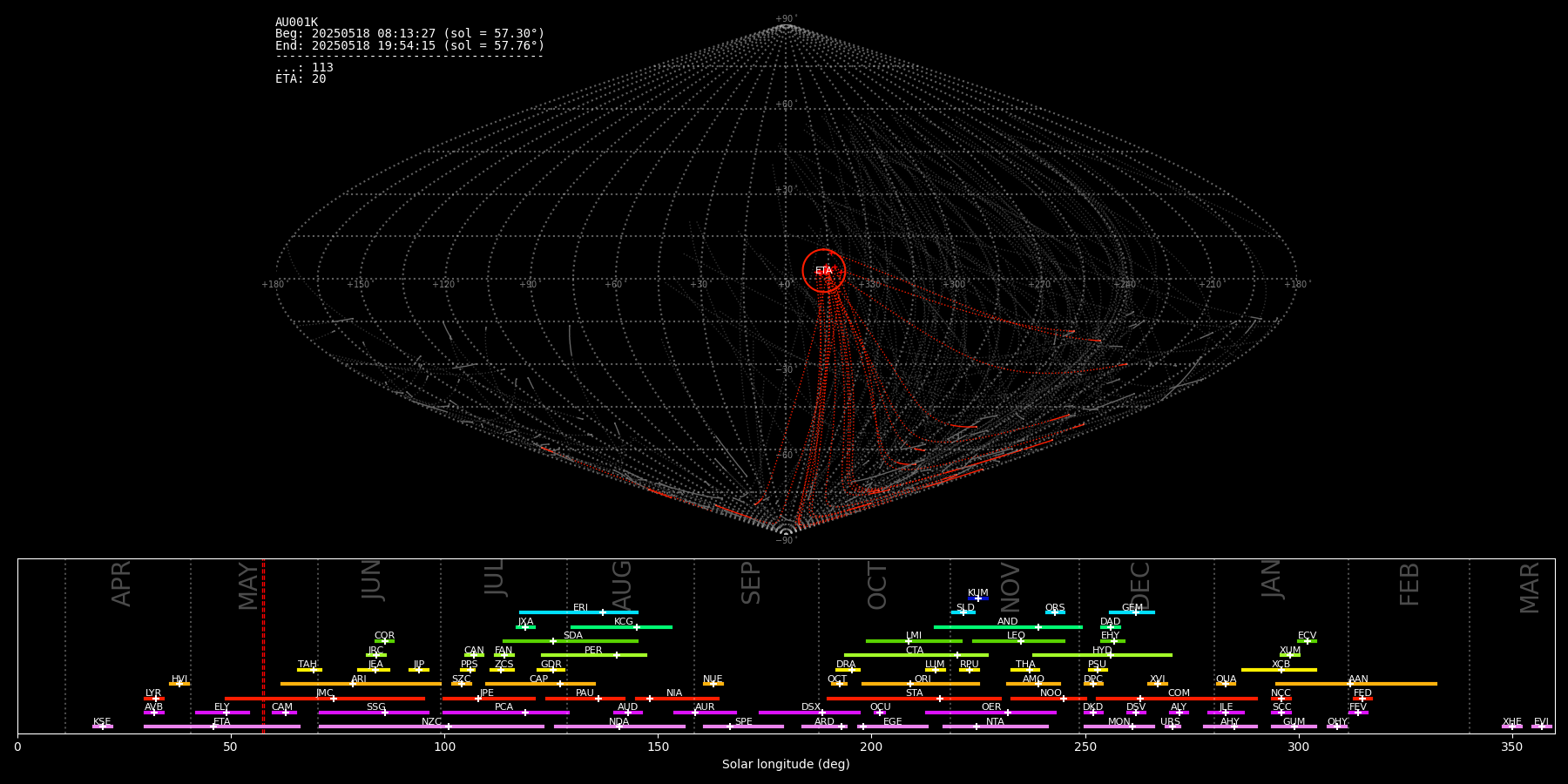1568x784 pixels.
Task: Click the MON shower label
Action: coord(1119,721)
